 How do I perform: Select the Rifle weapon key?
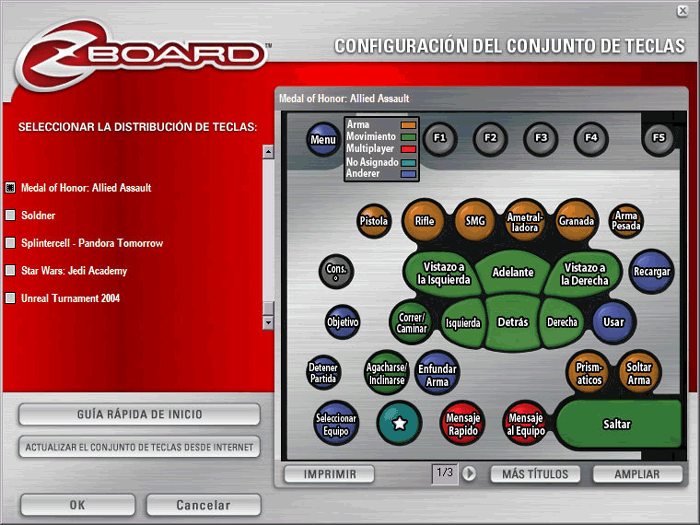pyautogui.click(x=424, y=221)
